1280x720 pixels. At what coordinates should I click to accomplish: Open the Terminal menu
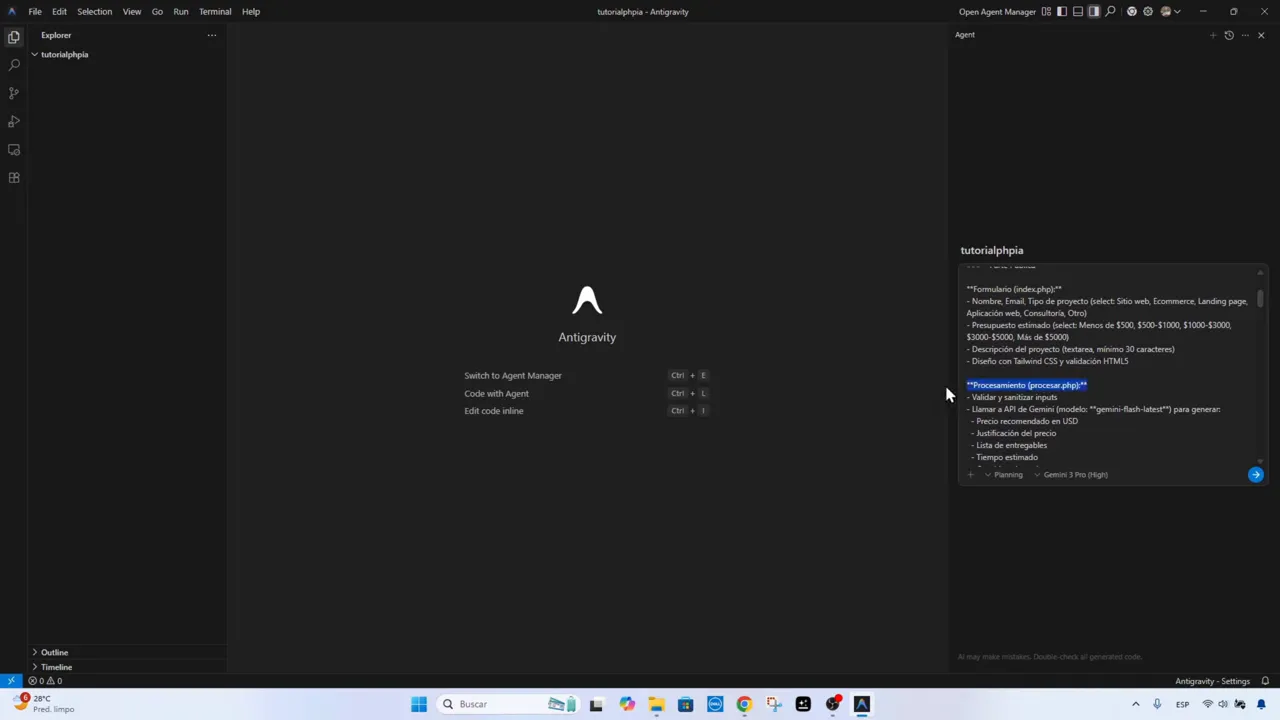coord(215,12)
